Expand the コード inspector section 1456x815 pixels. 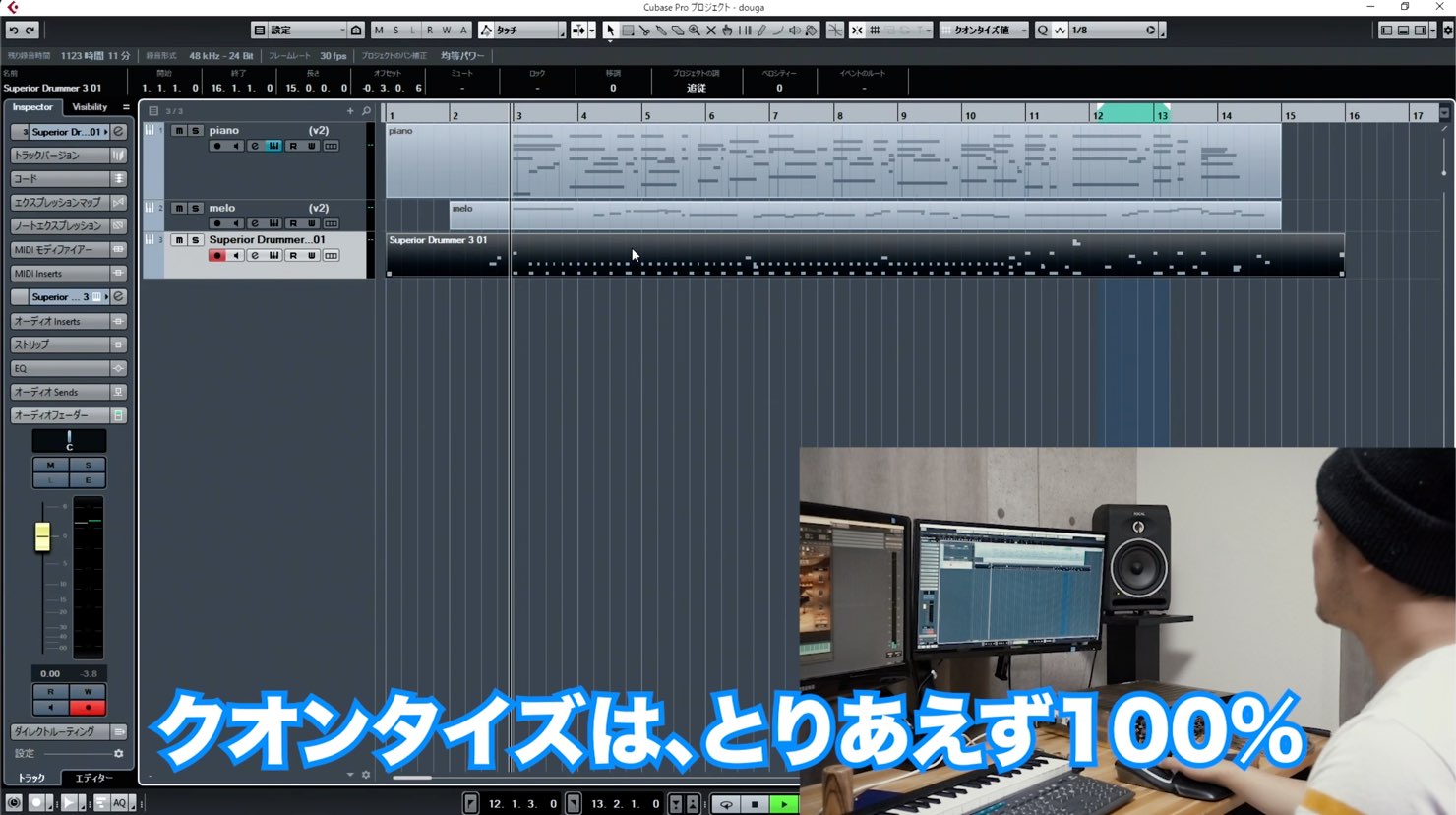point(69,179)
